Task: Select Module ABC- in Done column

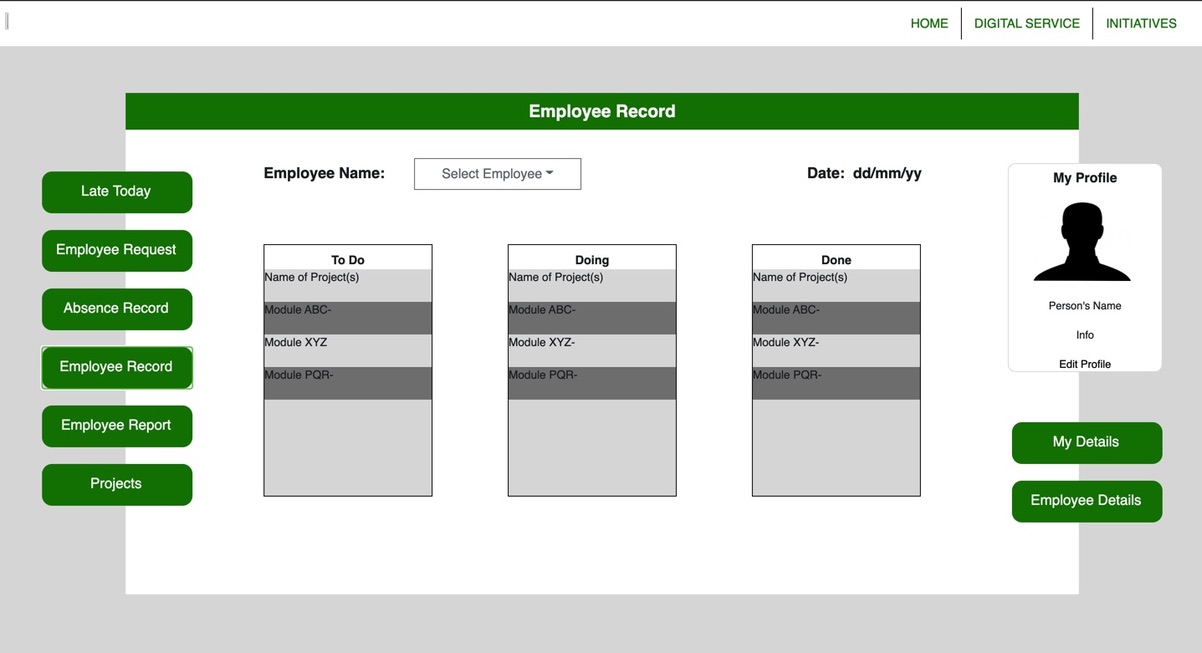Action: 836,318
